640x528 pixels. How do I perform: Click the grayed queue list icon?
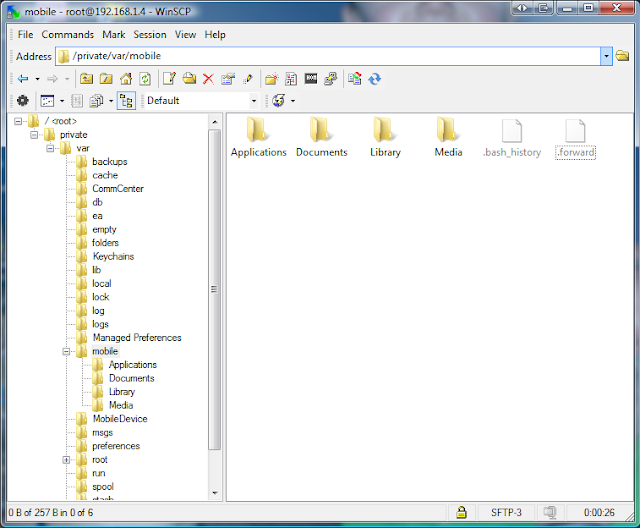click(77, 101)
